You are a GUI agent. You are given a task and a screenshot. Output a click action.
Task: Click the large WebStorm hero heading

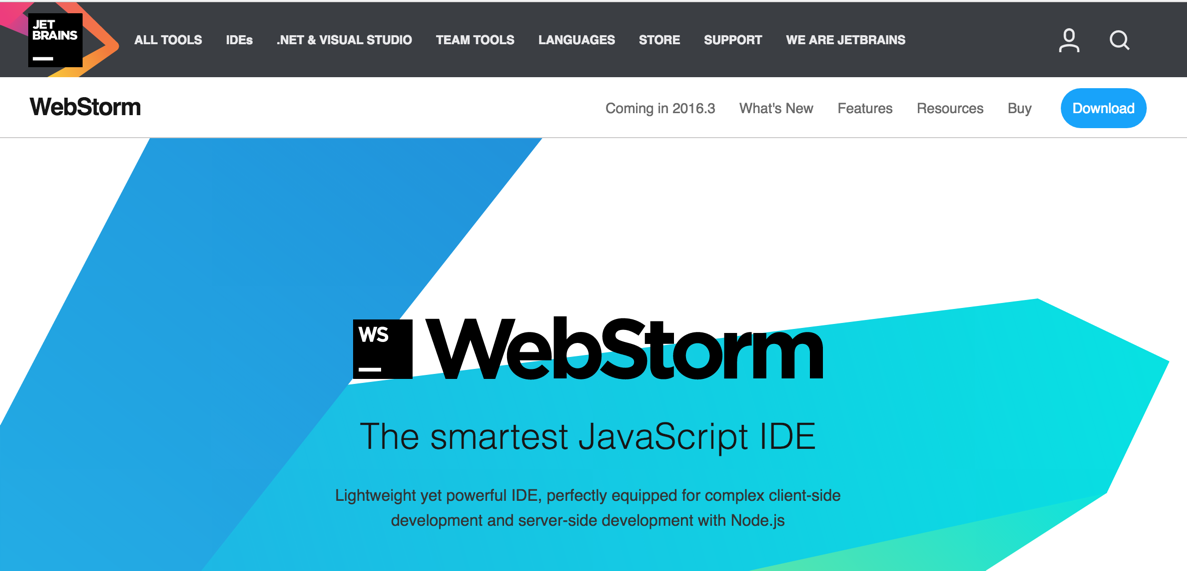[625, 349]
